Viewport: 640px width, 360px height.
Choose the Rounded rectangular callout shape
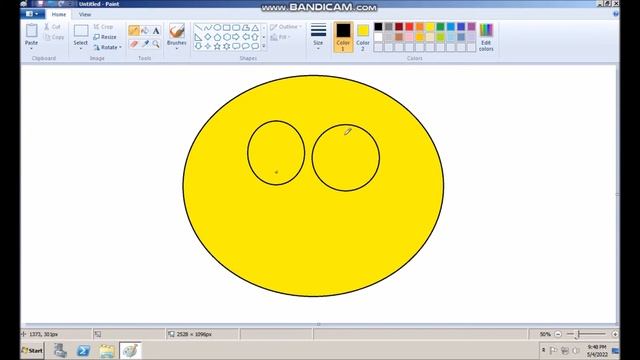click(236, 46)
